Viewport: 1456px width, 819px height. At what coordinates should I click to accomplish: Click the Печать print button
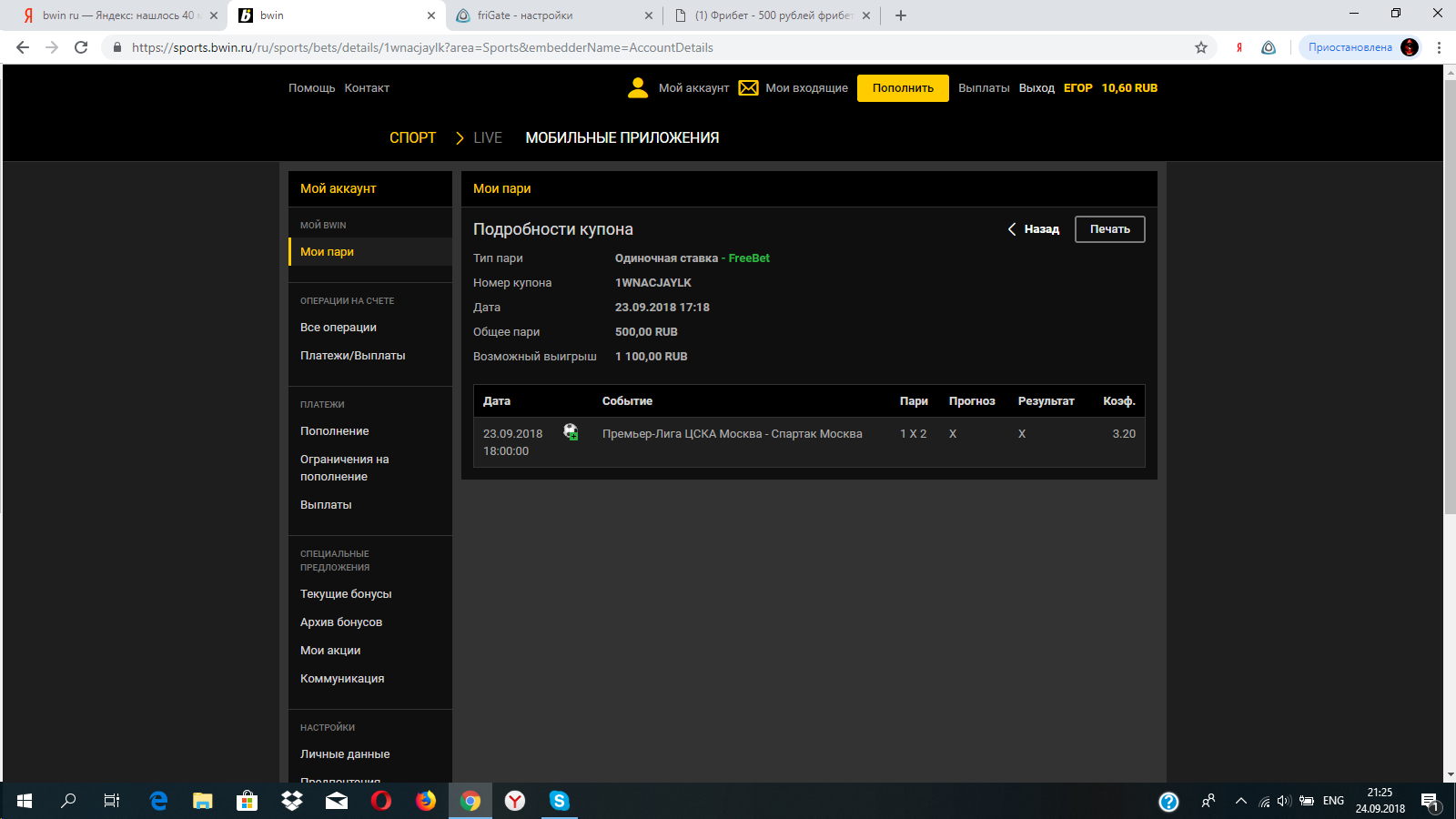pyautogui.click(x=1110, y=229)
